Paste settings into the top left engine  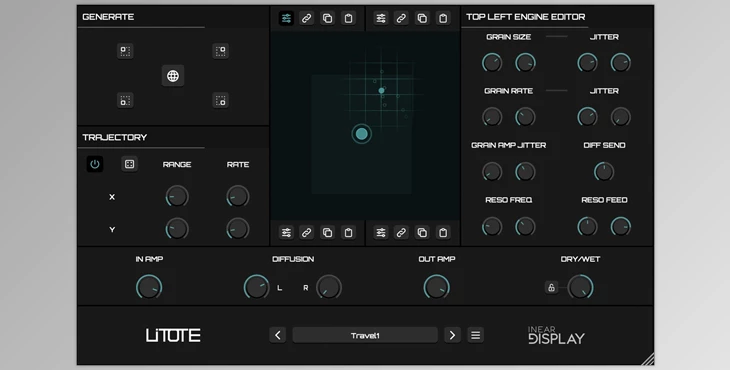(x=348, y=18)
